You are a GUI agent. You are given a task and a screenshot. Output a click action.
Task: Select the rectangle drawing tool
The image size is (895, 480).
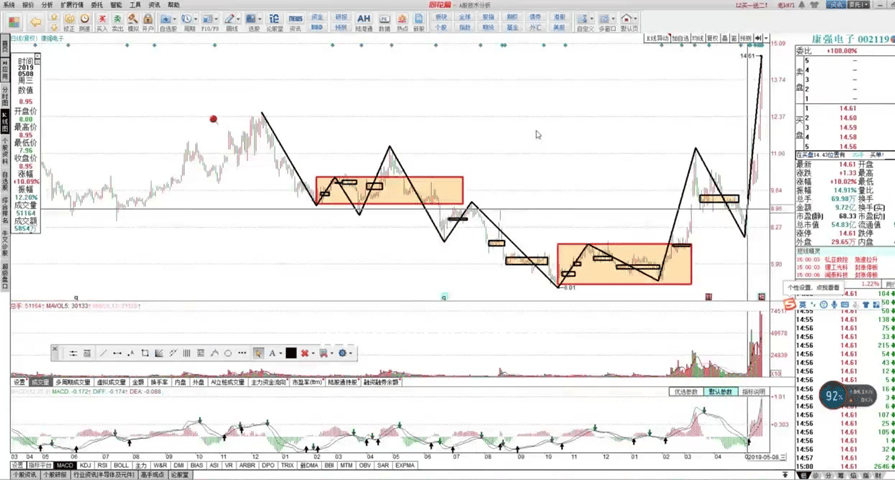[x=145, y=353]
